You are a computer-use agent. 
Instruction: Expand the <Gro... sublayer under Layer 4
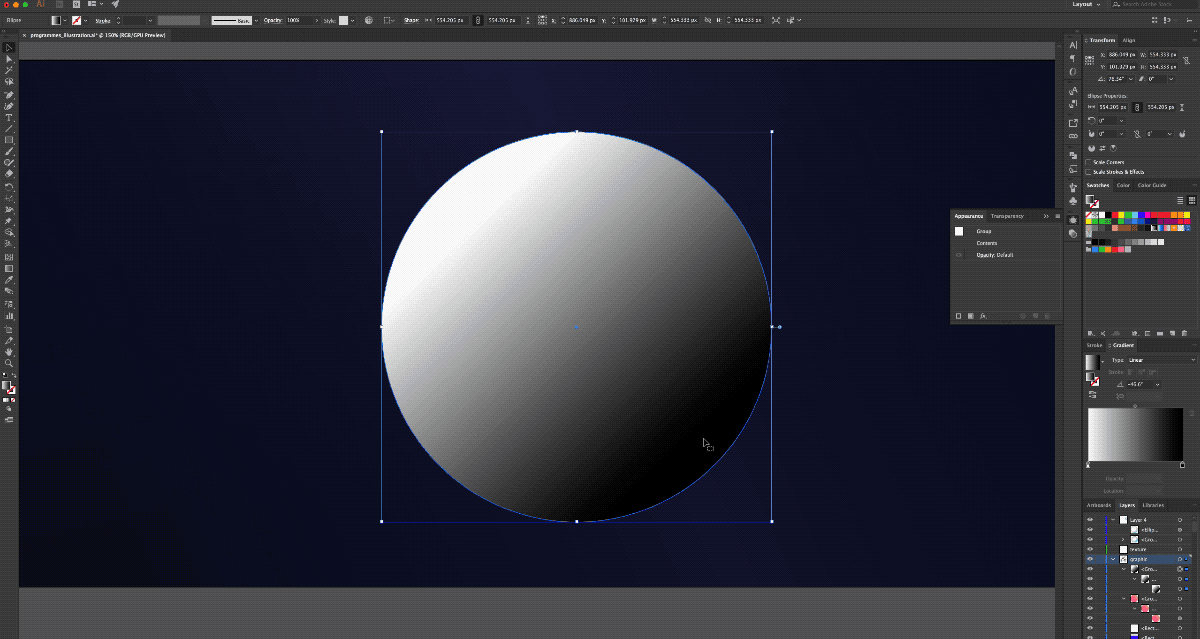point(1123,539)
